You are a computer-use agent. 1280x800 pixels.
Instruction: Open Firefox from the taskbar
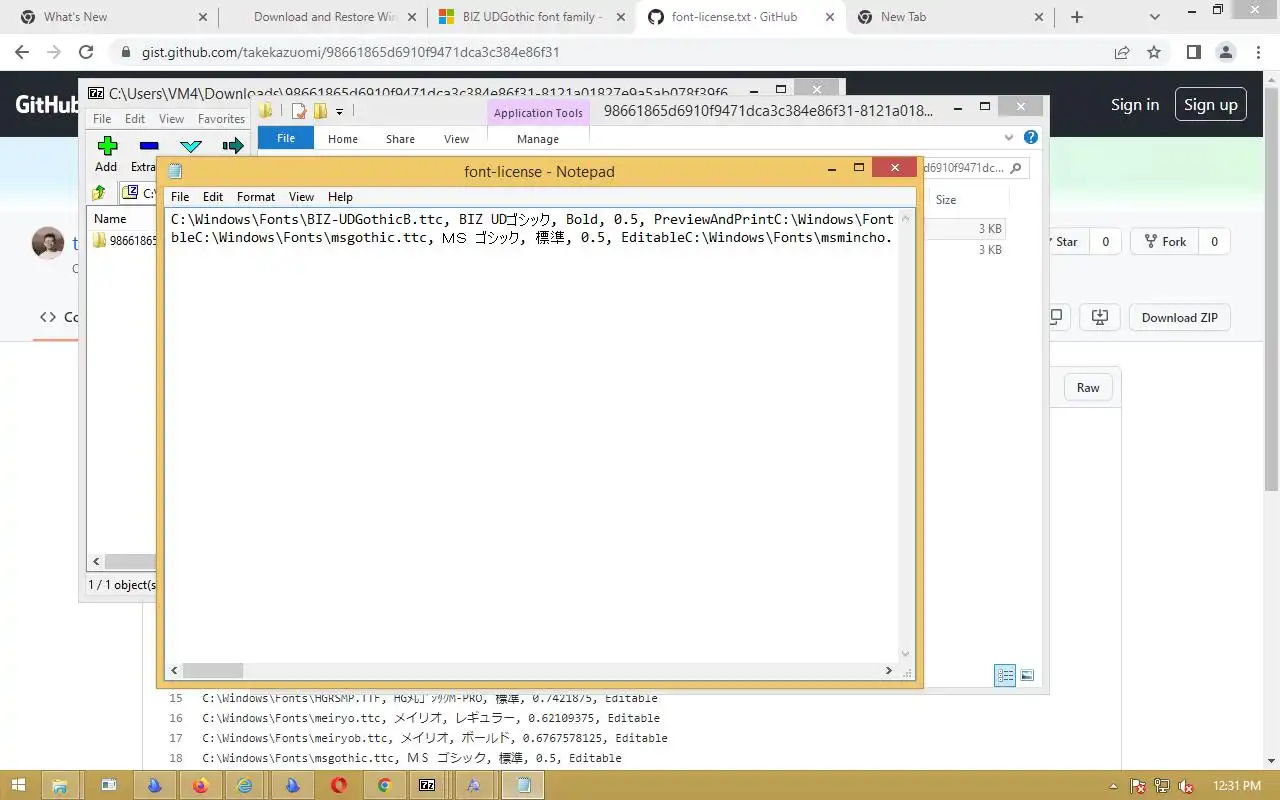(x=200, y=785)
